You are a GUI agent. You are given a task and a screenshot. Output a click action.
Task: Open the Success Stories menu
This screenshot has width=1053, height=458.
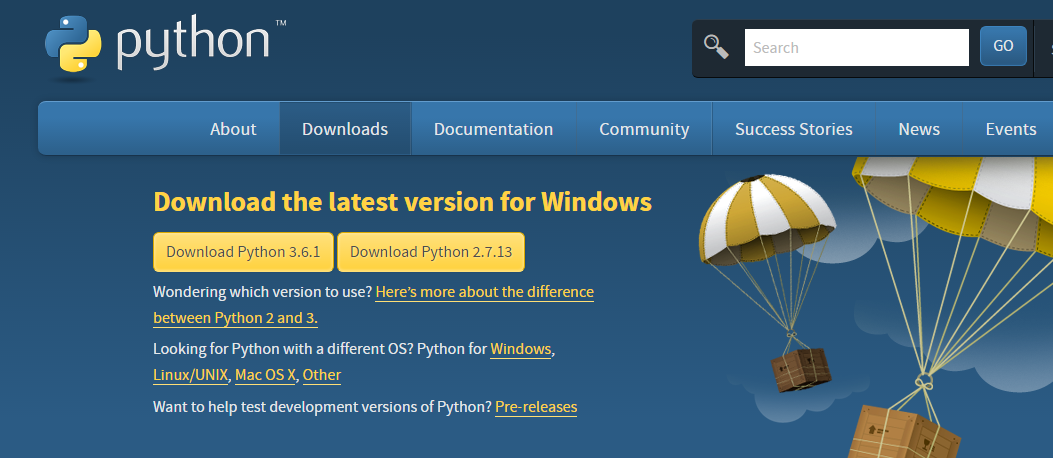pyautogui.click(x=794, y=129)
